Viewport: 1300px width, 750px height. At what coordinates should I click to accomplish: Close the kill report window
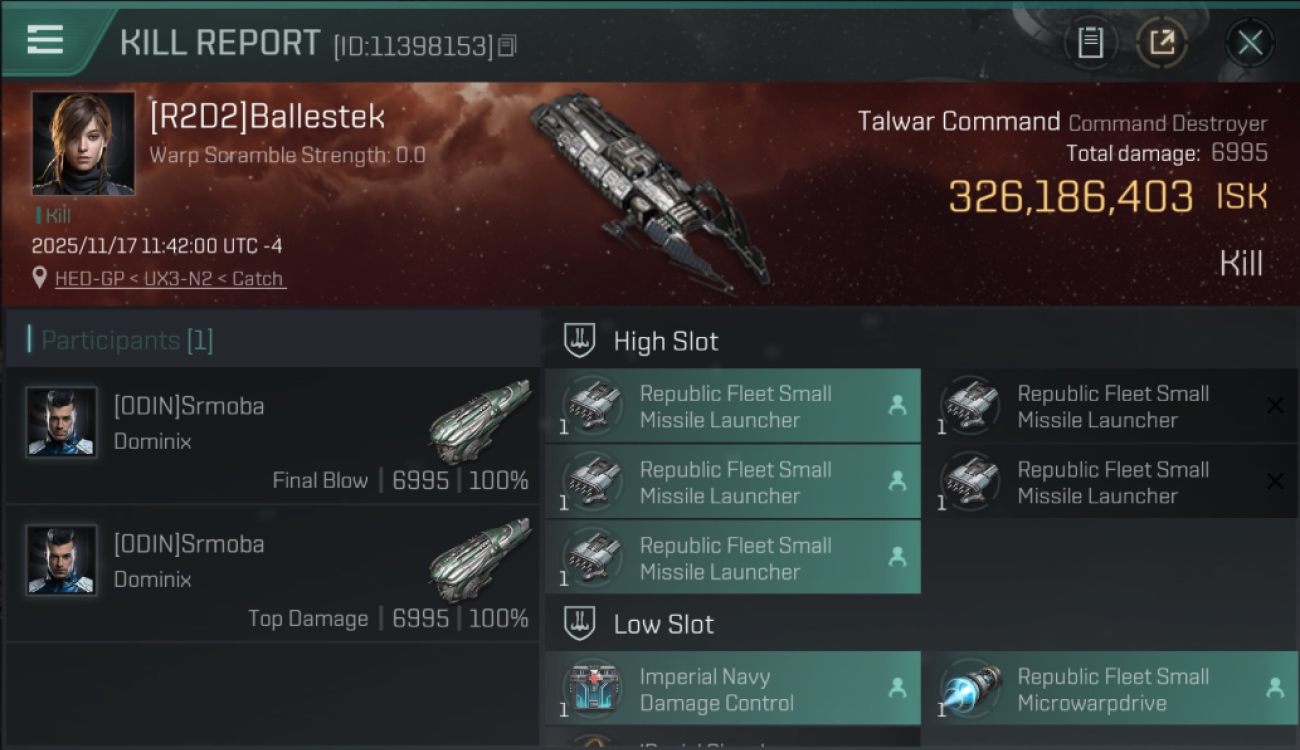[x=1249, y=43]
